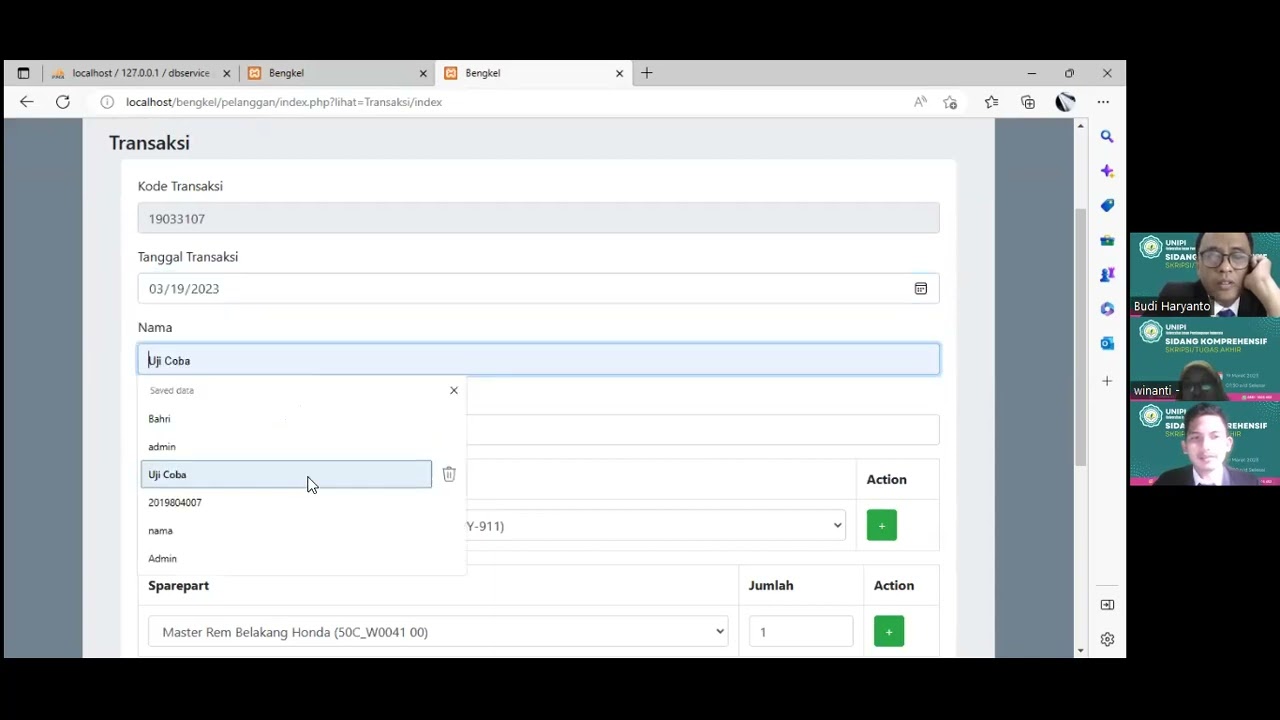
Task: Open a new browser tab
Action: 647,73
